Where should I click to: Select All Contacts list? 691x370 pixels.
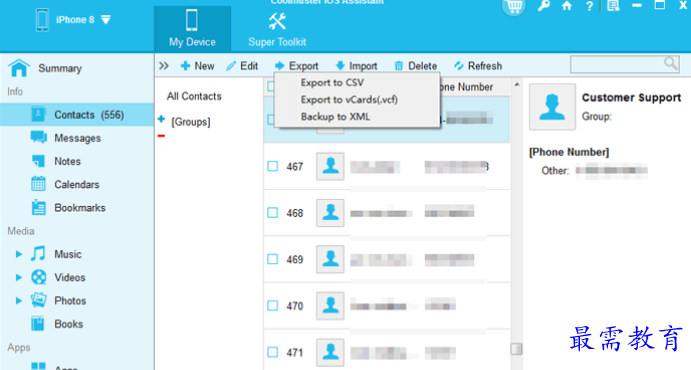point(194,96)
